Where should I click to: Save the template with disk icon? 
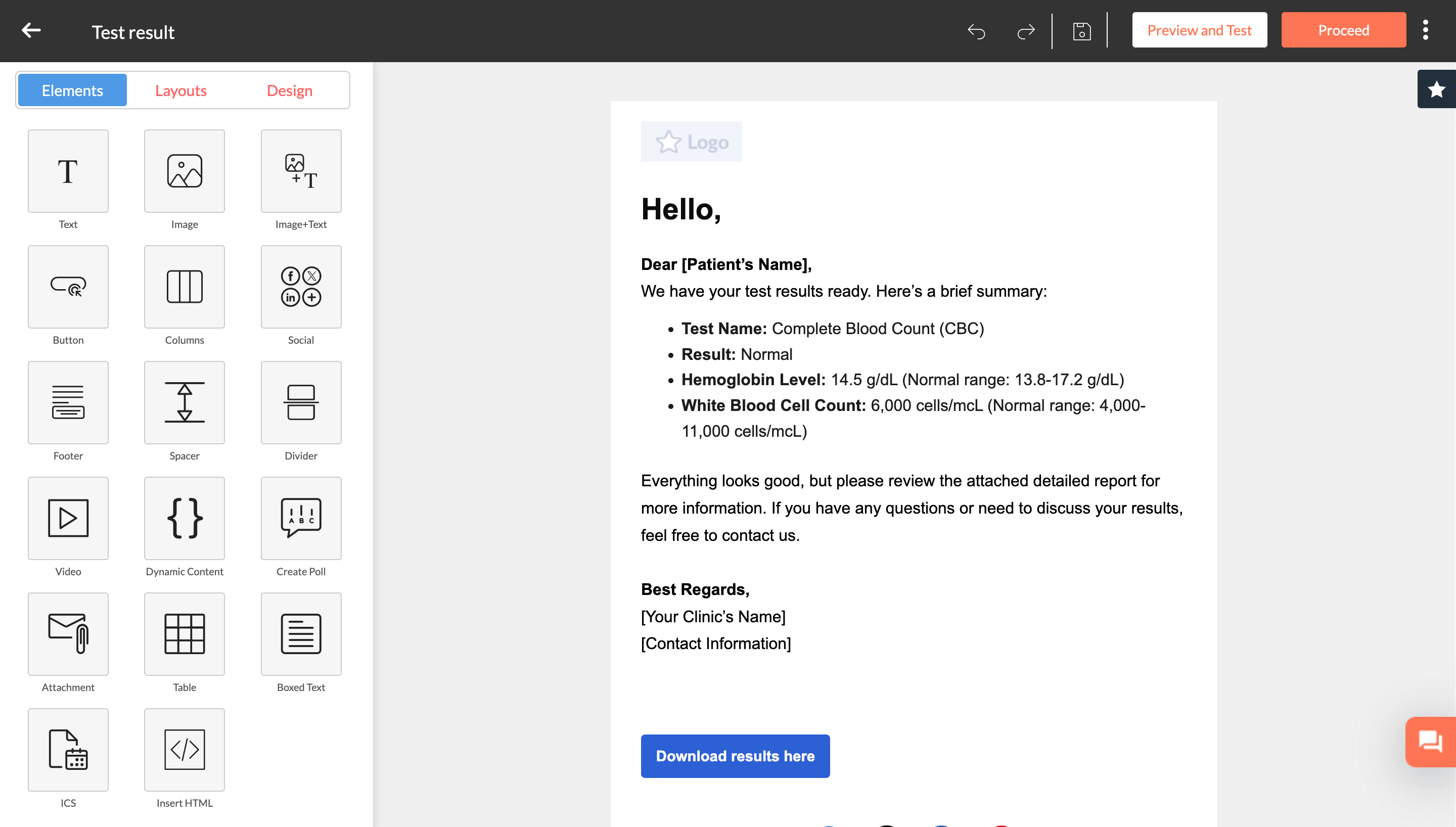click(1081, 31)
